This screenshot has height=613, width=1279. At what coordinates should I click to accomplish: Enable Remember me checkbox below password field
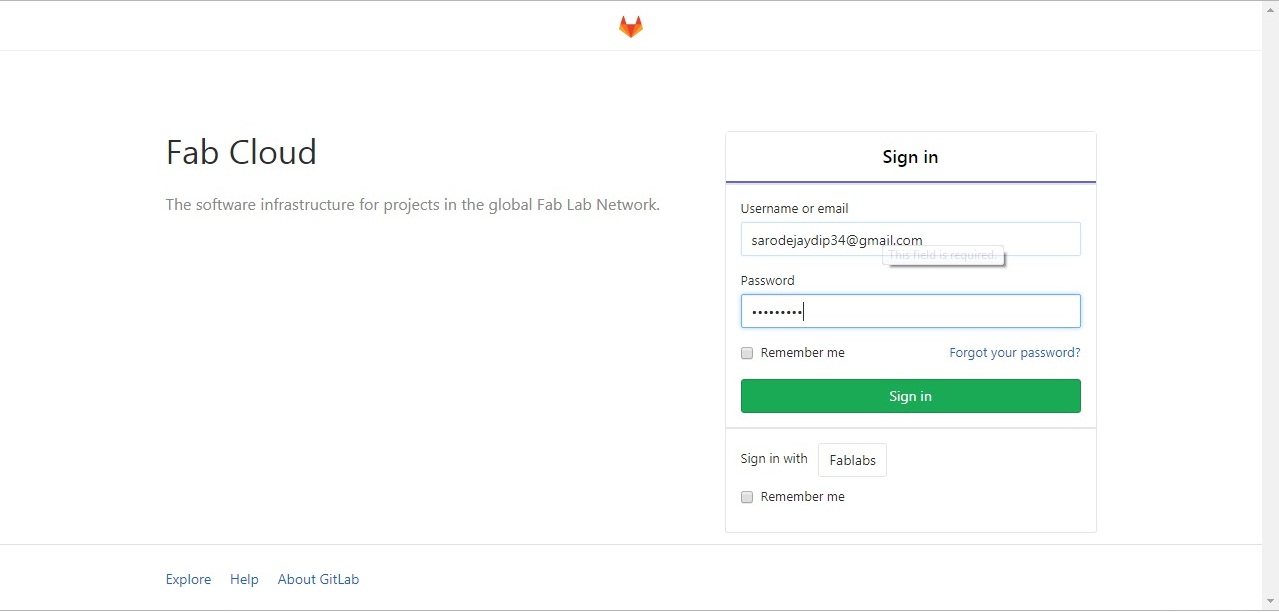pyautogui.click(x=747, y=353)
